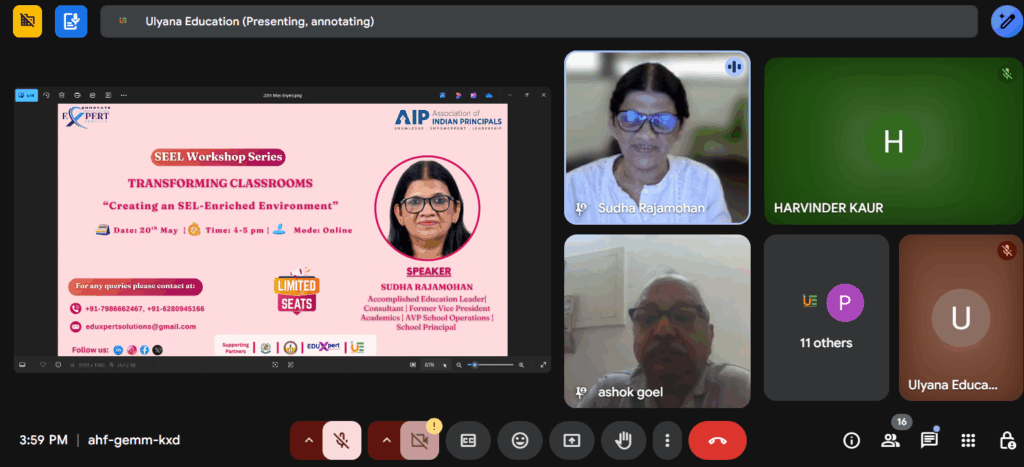Turn on closed captions
The height and width of the screenshot is (467, 1024).
click(468, 440)
